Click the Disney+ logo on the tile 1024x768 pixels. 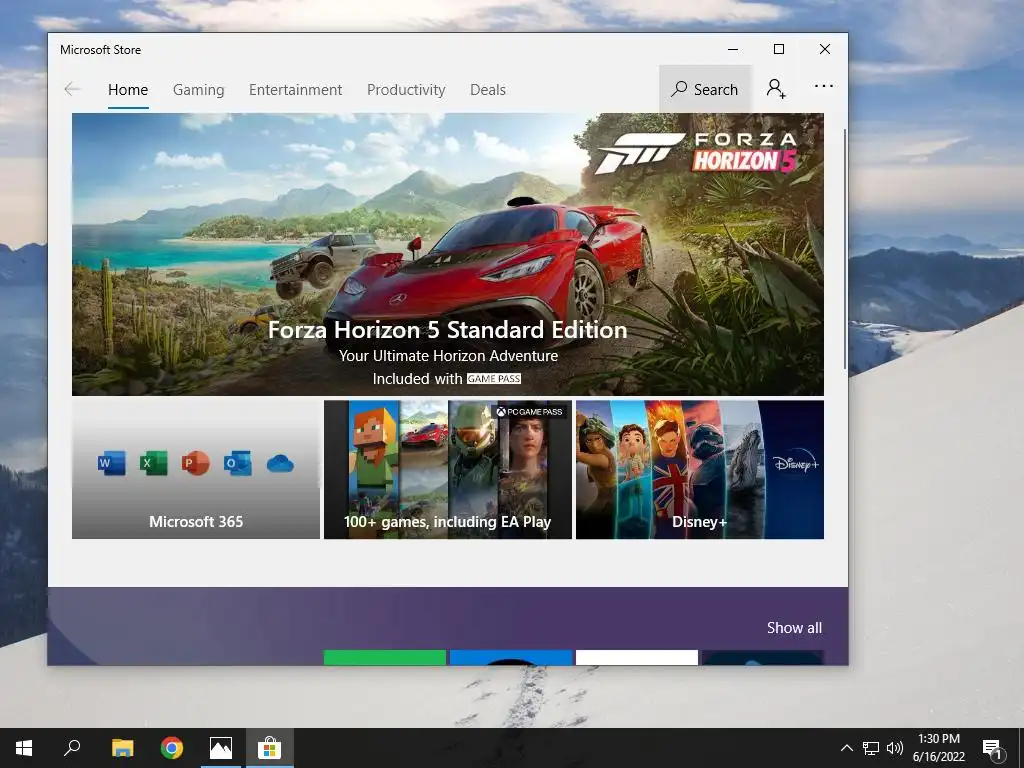795,462
